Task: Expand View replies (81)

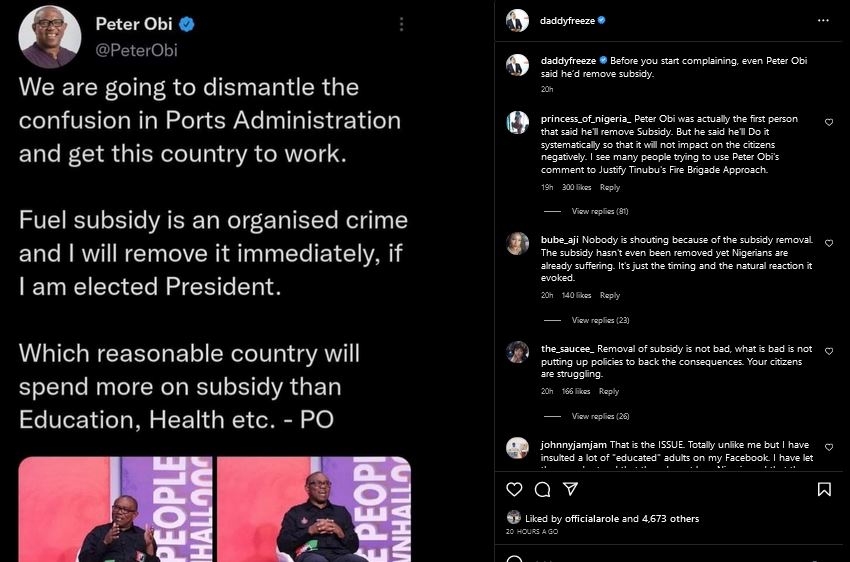Action: [599, 211]
